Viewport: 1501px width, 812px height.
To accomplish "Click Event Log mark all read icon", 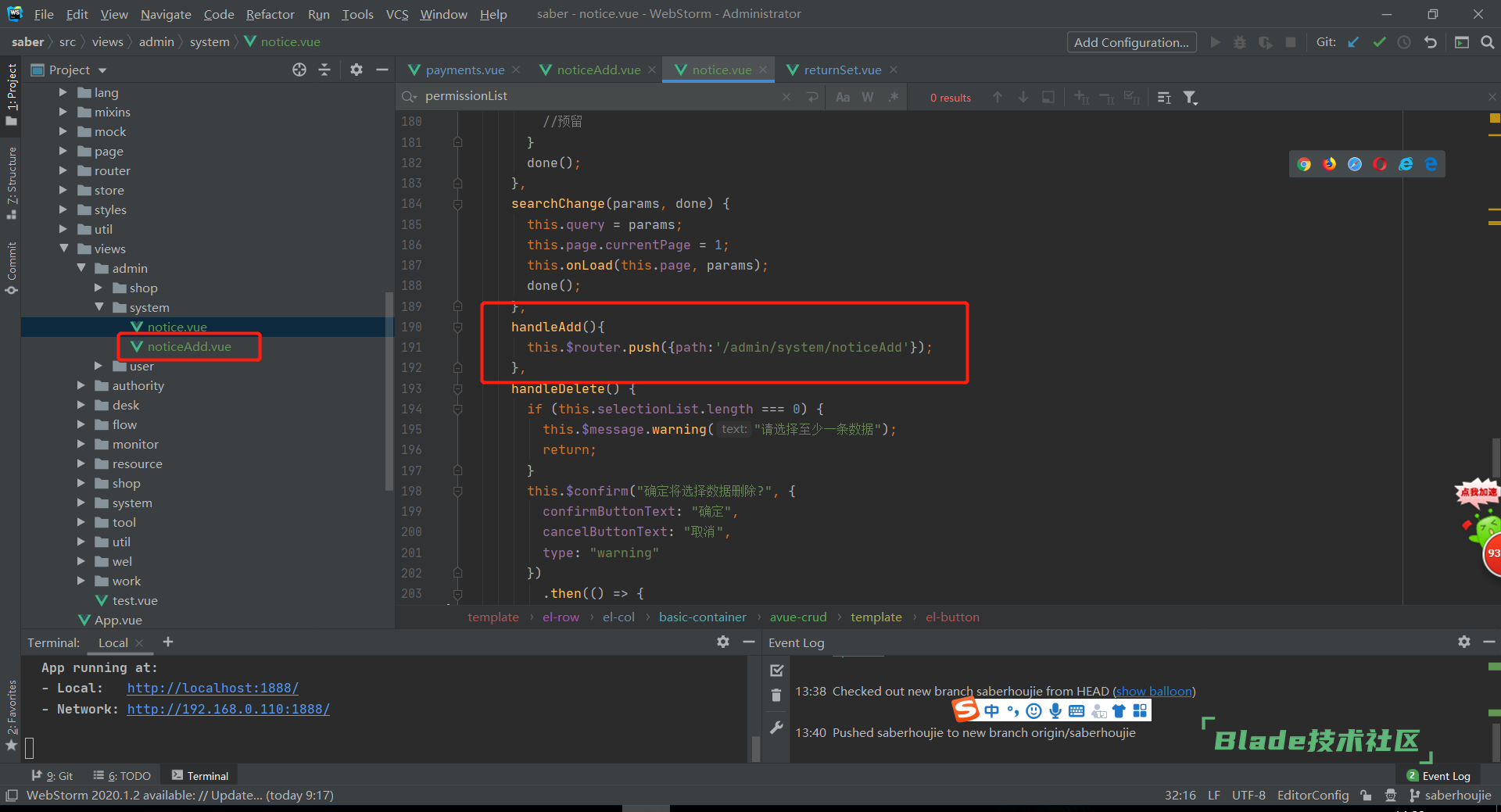I will coord(776,670).
